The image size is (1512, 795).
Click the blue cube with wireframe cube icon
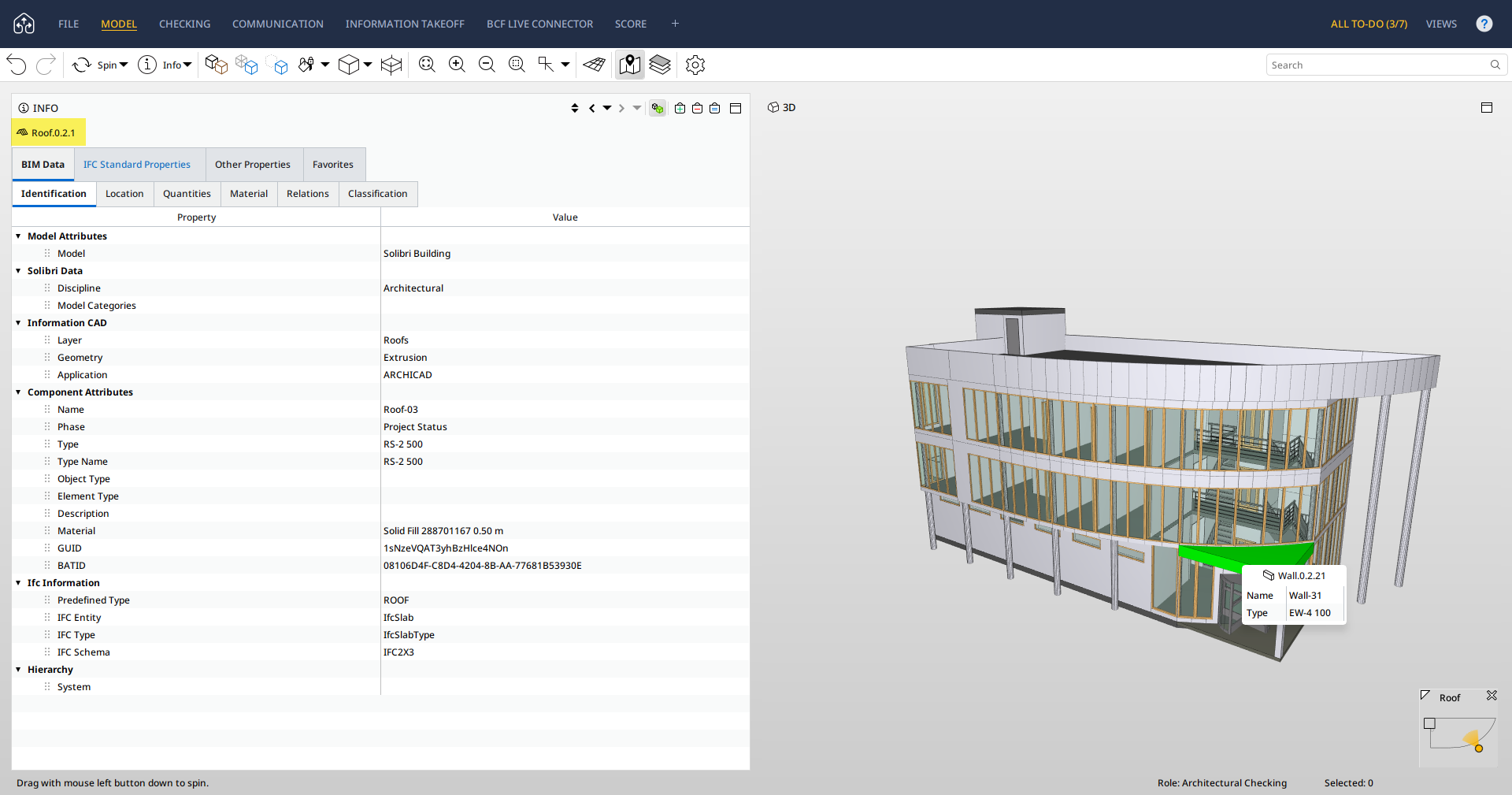coord(246,65)
